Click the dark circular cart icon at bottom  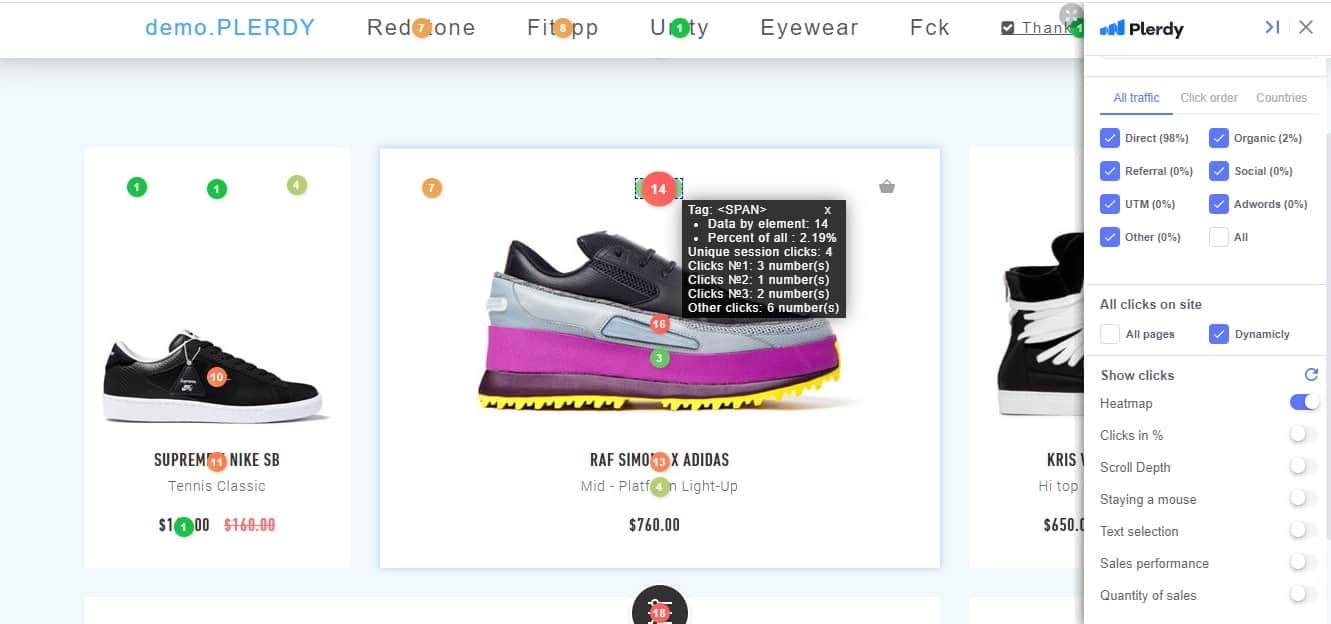click(x=659, y=605)
